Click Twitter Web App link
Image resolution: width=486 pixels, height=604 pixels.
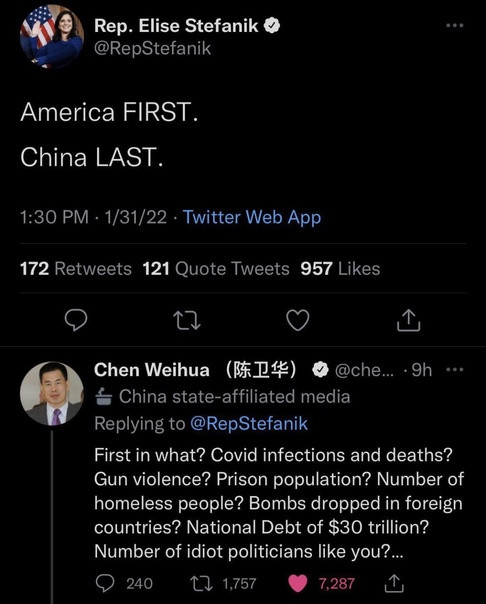point(252,217)
